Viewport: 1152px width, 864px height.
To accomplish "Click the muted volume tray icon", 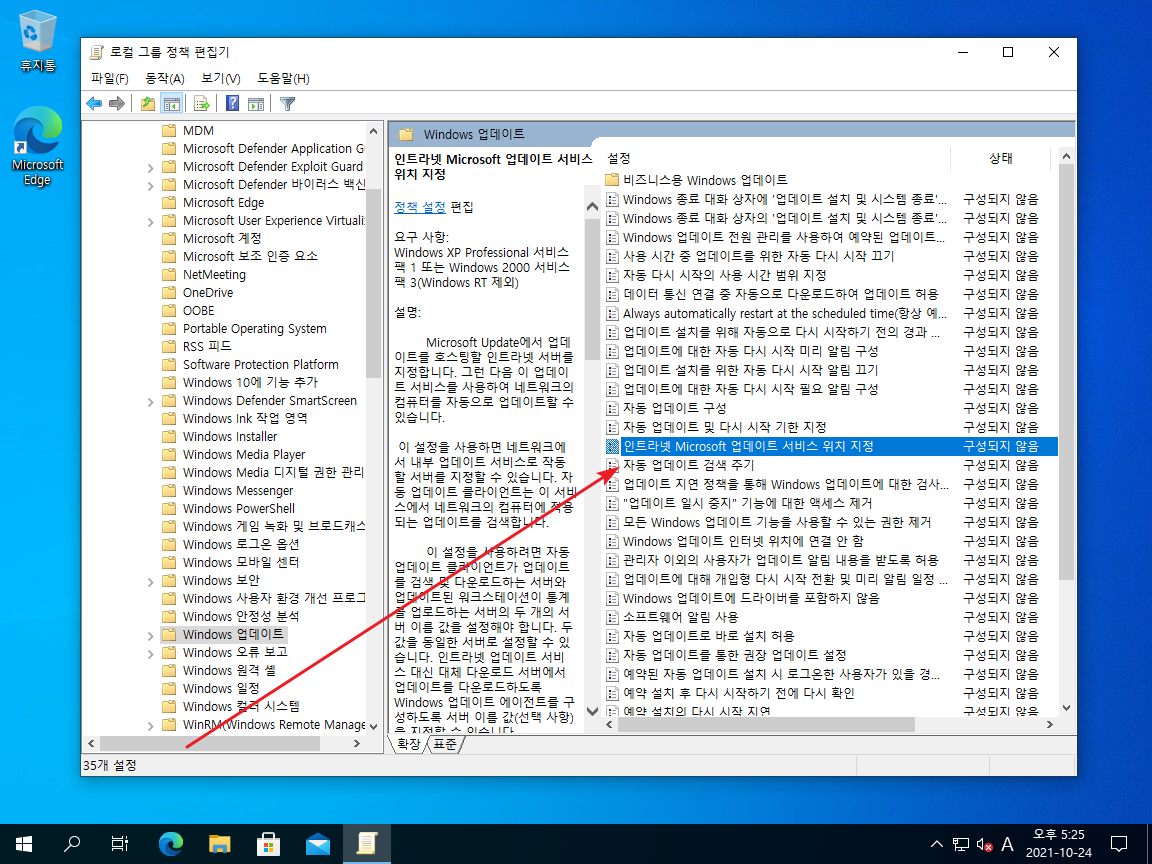I will point(984,845).
